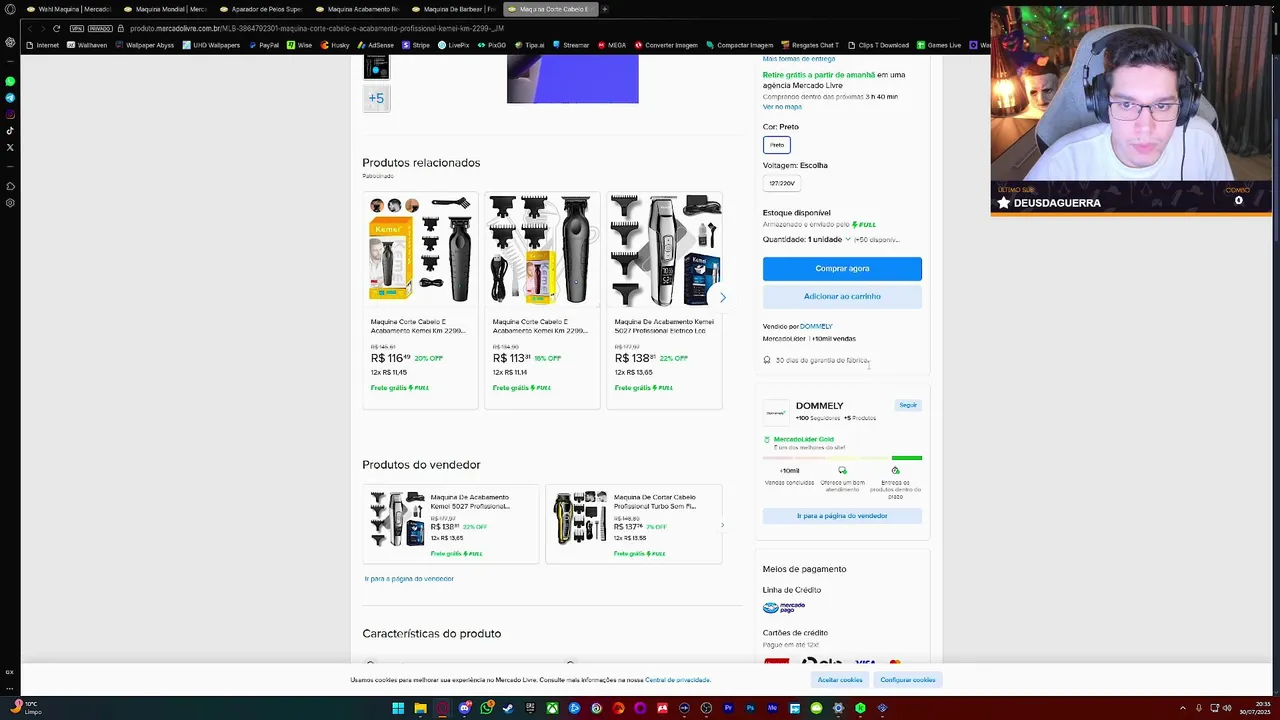
Task: Open WhatsApp from the taskbar
Action: 487,708
